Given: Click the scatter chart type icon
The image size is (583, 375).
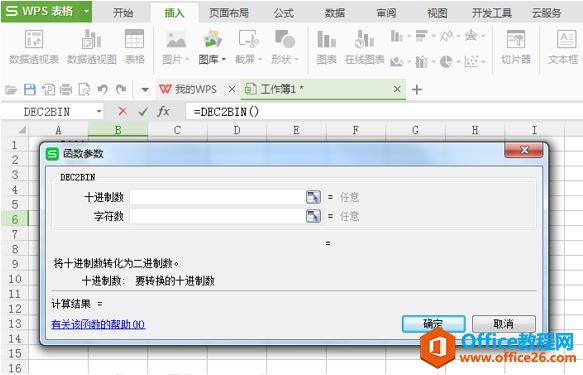Looking at the screenshot, I should [471, 61].
